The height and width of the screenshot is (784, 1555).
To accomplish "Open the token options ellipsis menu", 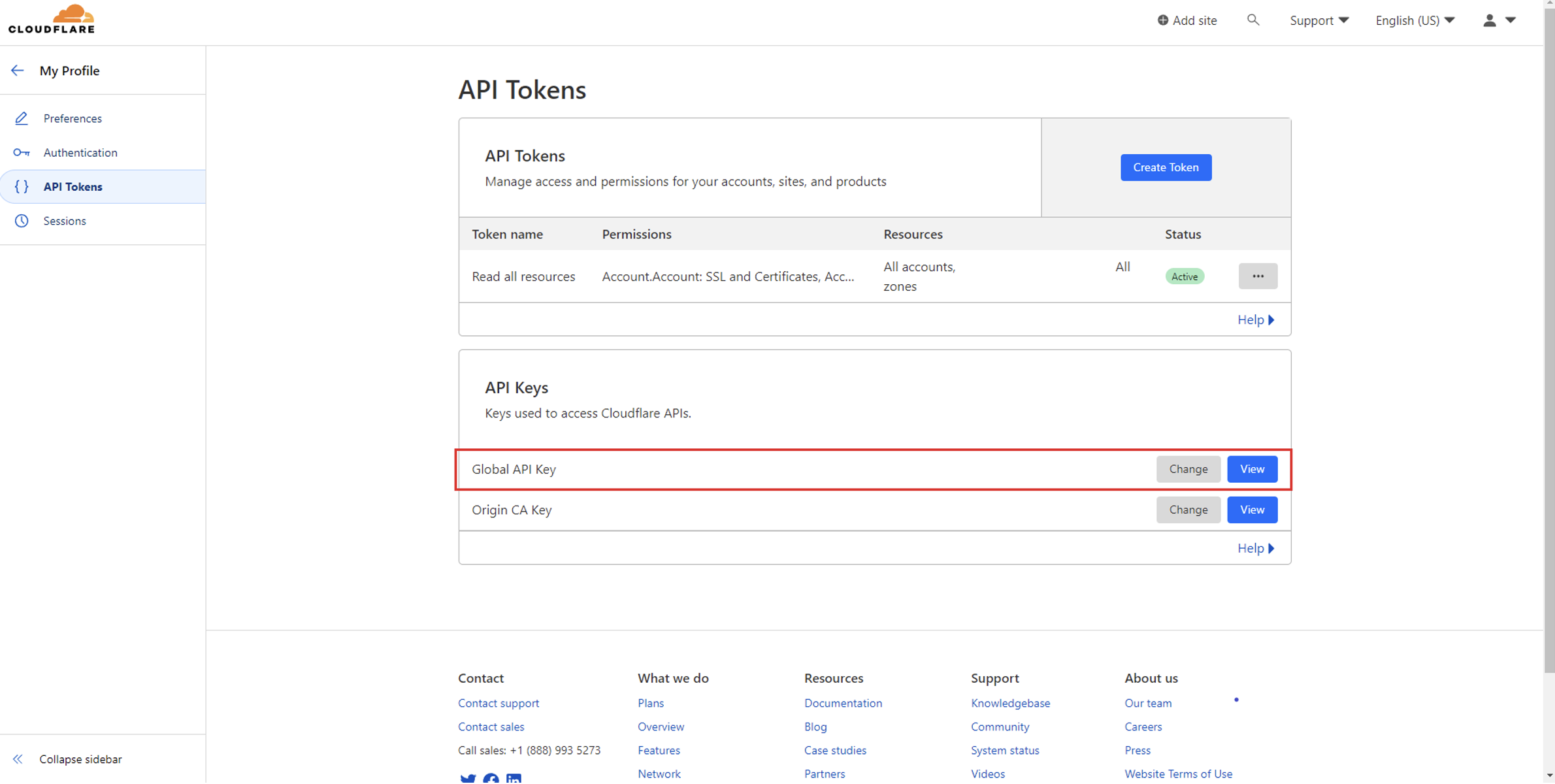I will (1258, 276).
